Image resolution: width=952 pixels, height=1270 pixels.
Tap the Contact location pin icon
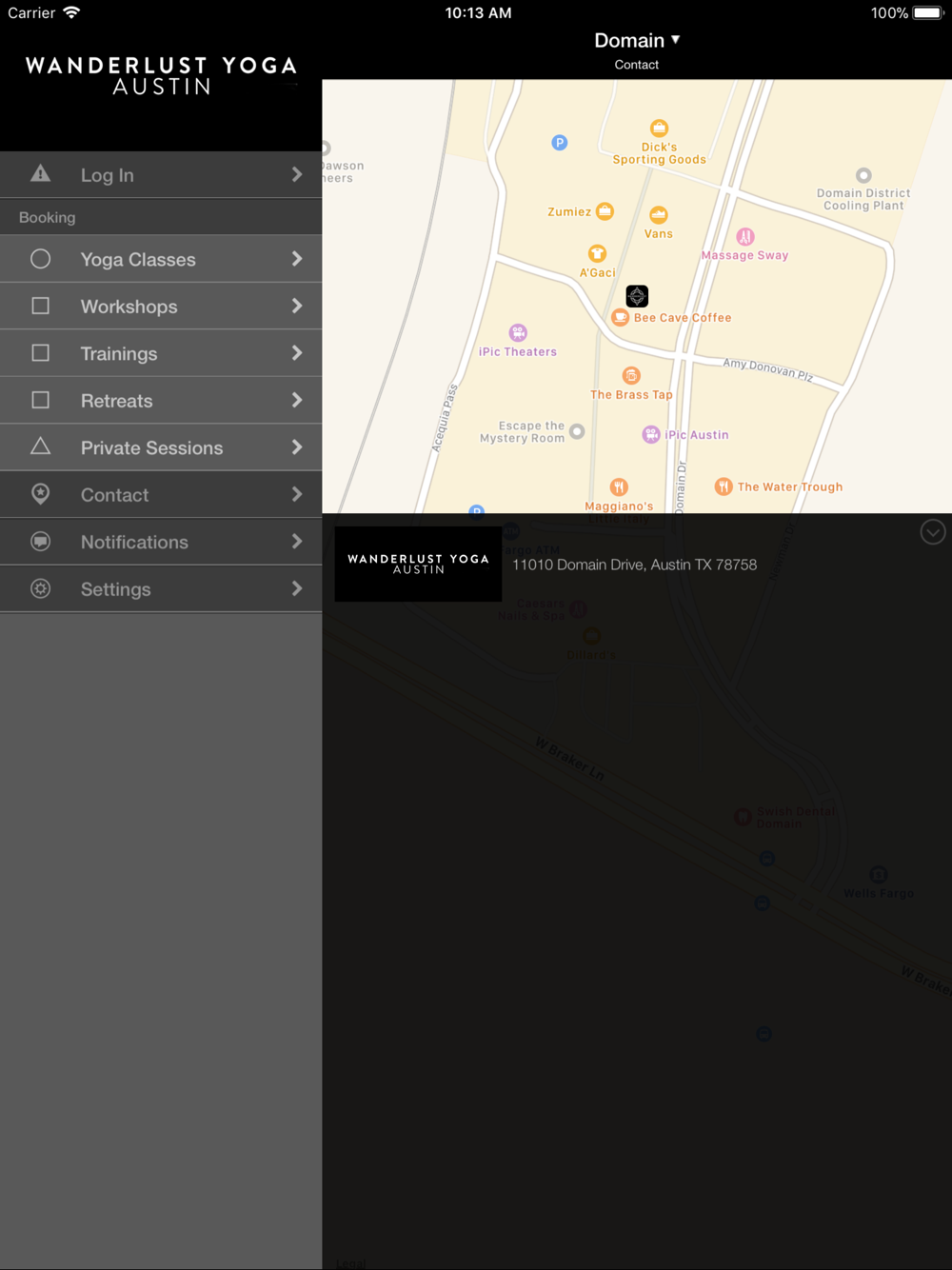pos(40,493)
